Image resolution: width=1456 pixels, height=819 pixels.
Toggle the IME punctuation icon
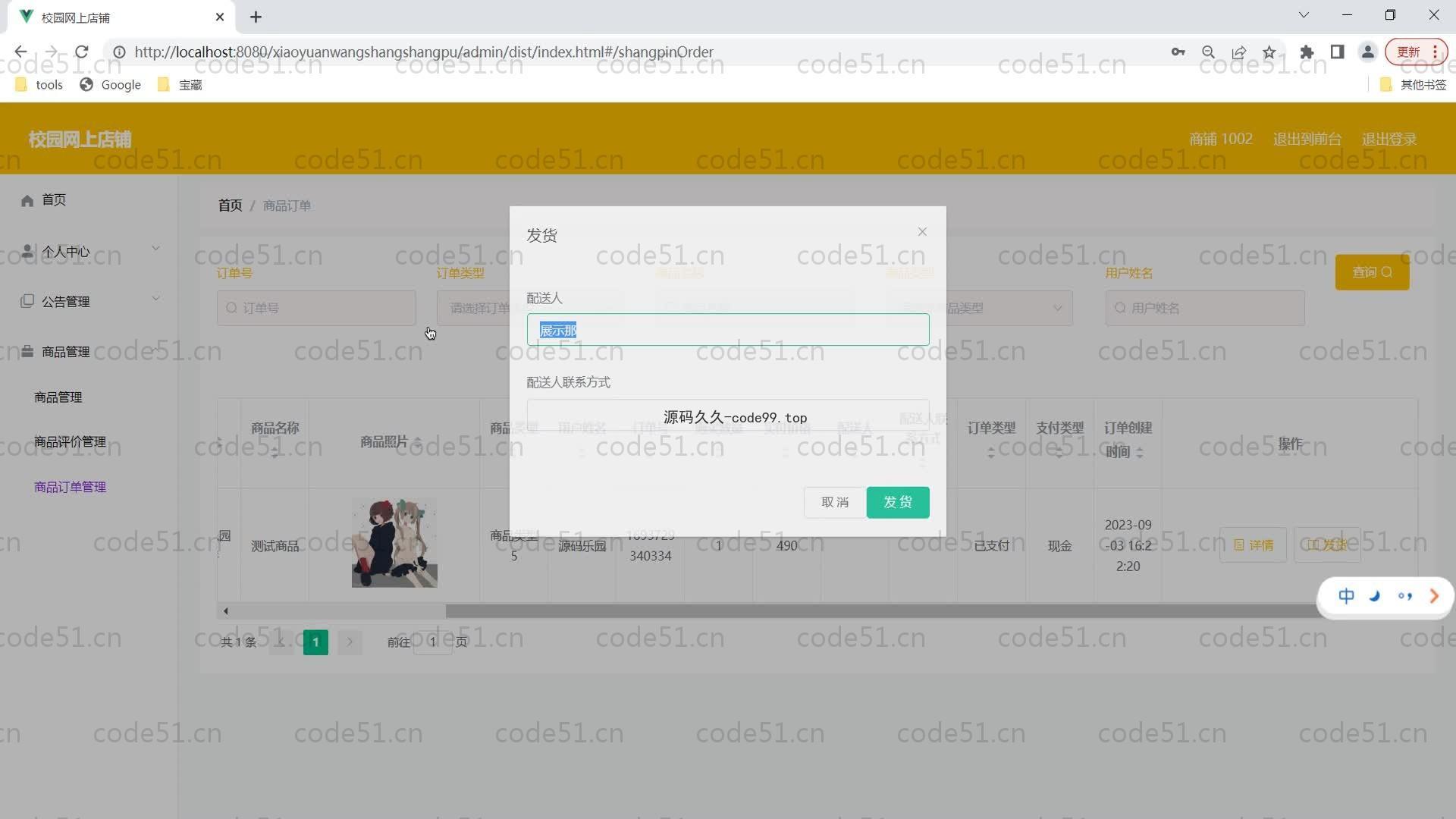point(1404,596)
